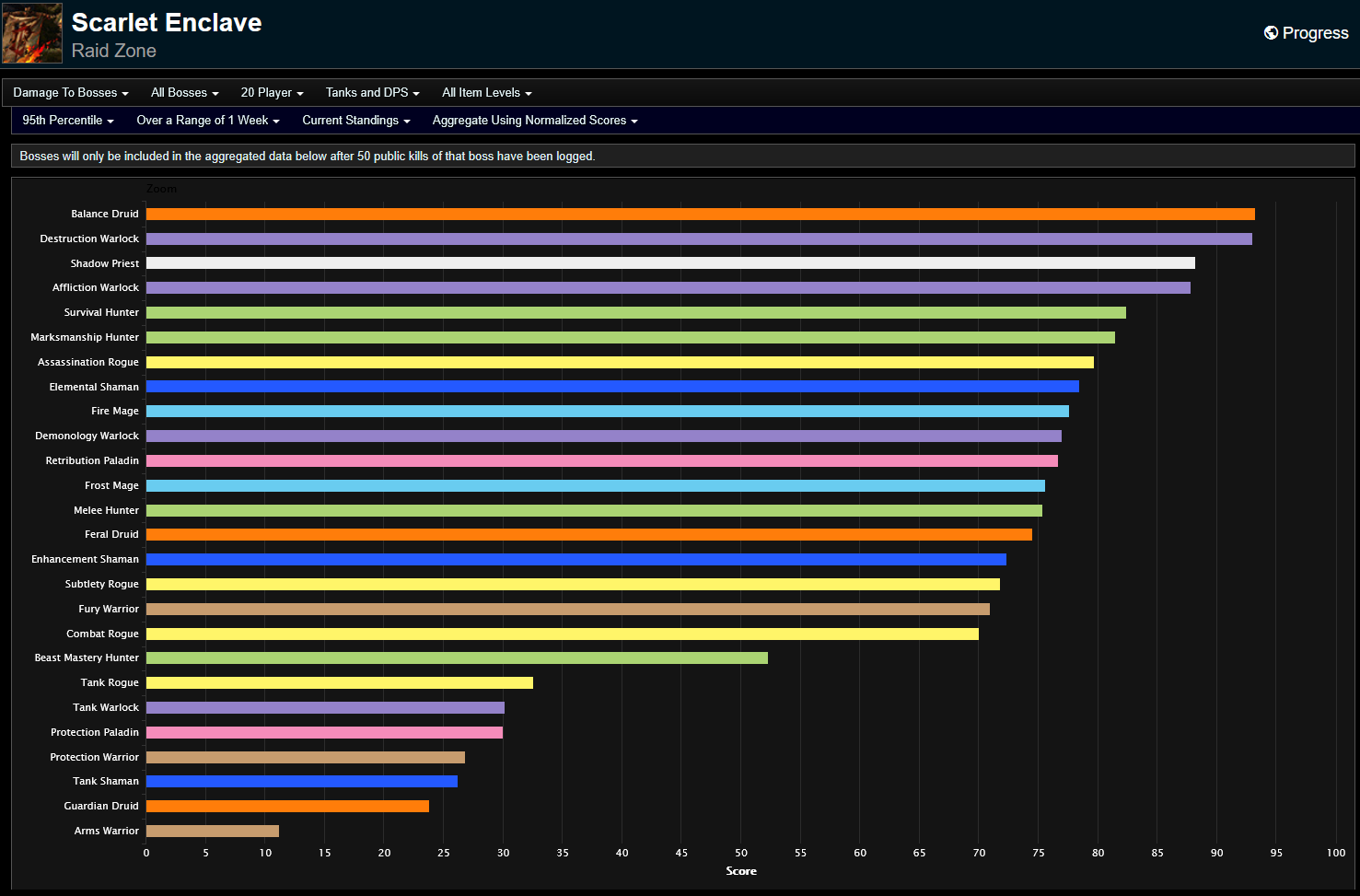Viewport: 1360px width, 896px height.
Task: Click the Enhancement Shaman bar
Action: click(x=576, y=559)
